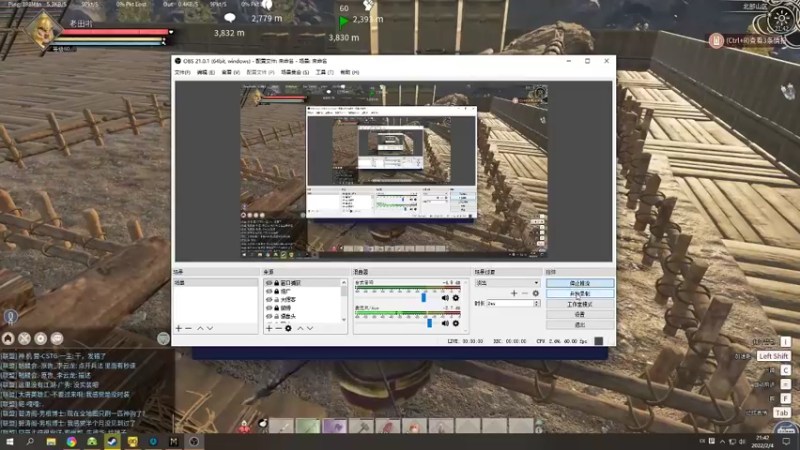Toggle lock on first source row
The image size is (800, 450).
[x=277, y=283]
